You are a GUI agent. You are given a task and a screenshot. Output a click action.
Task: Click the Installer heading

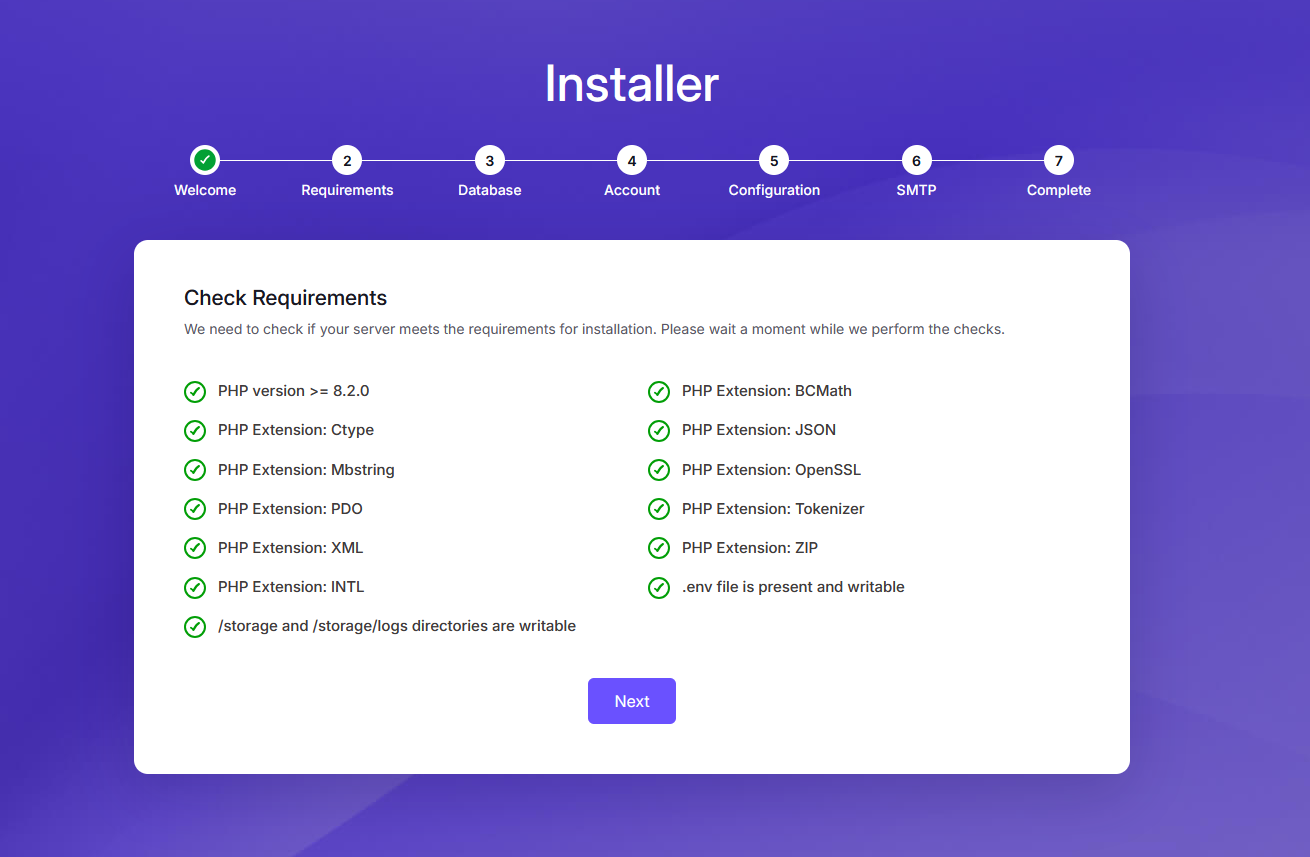[x=631, y=84]
